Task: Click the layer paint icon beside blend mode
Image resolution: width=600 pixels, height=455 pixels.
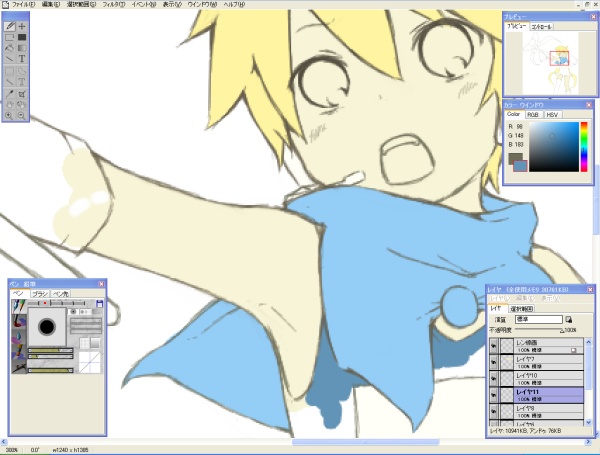Action: coord(569,319)
